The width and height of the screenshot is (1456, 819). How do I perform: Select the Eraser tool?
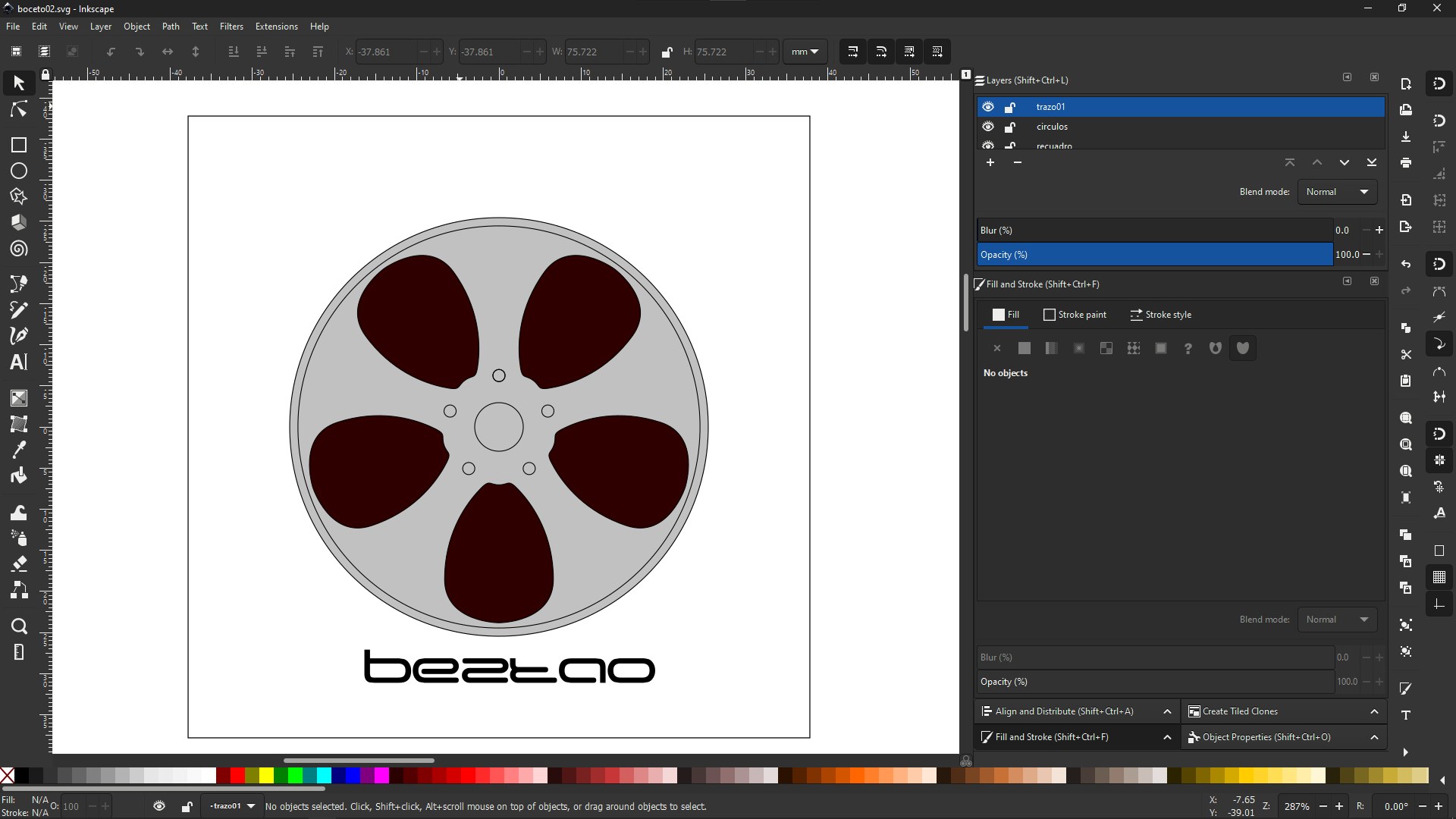(19, 563)
